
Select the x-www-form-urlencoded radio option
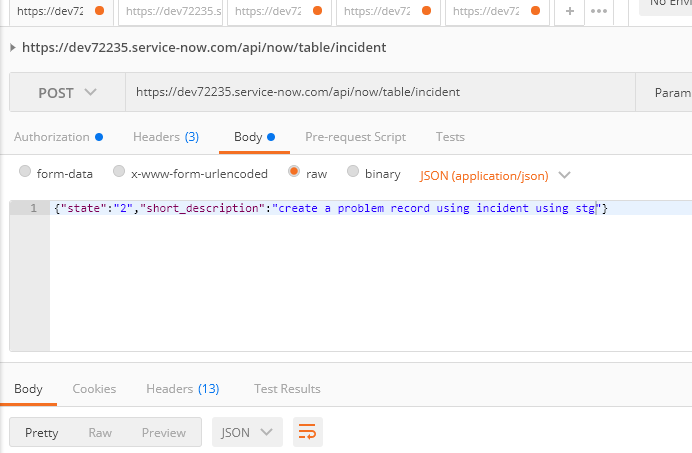click(119, 171)
